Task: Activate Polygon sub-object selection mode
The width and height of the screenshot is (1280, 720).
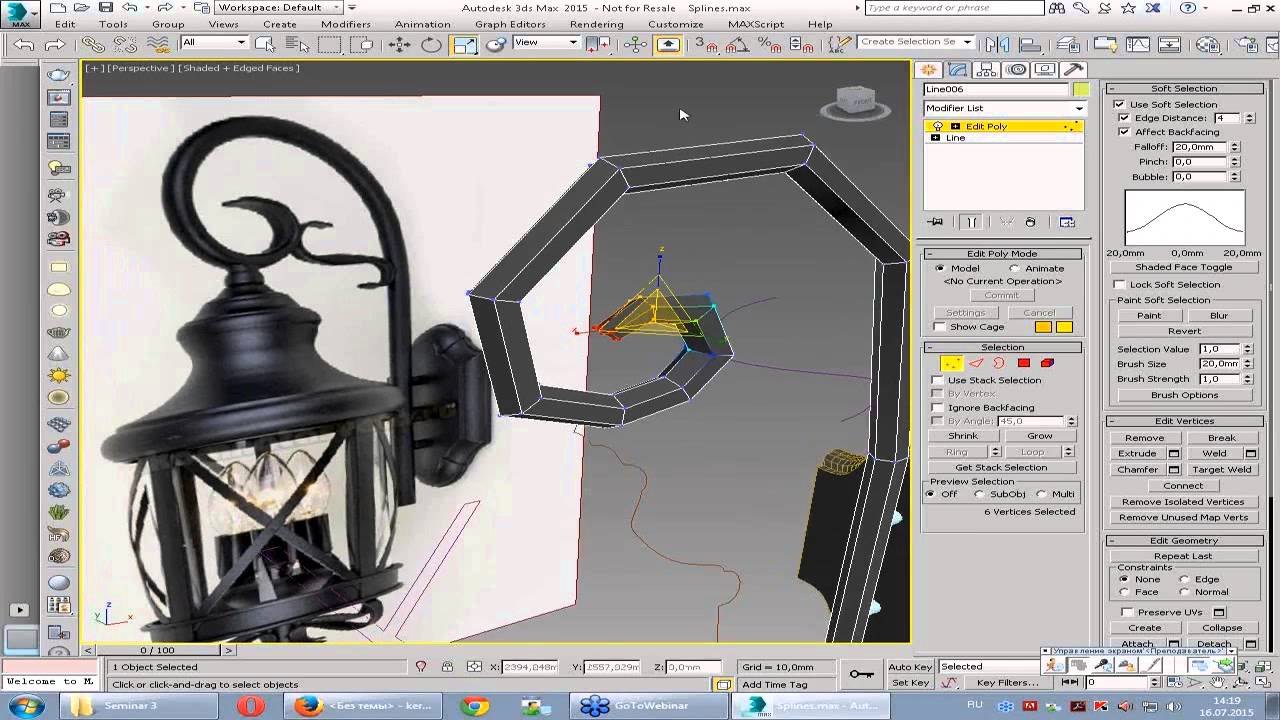Action: 1024,363
